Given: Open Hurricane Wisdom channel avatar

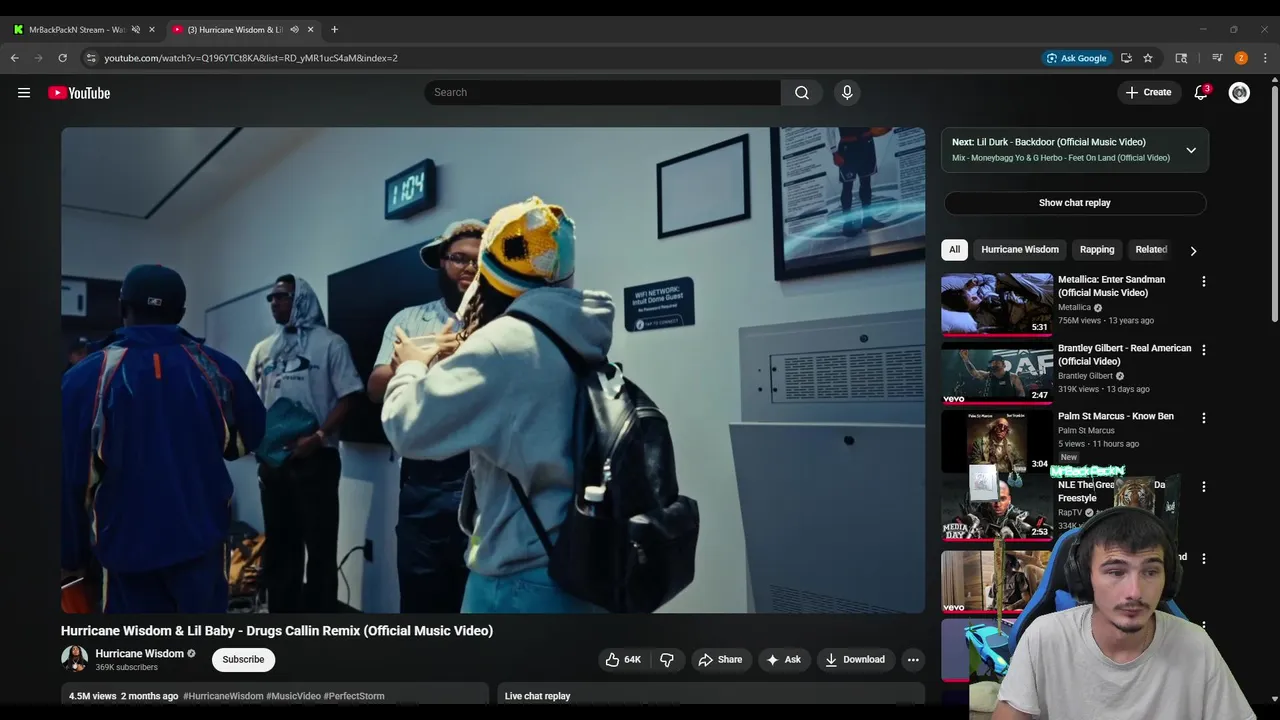Looking at the screenshot, I should coord(74,659).
